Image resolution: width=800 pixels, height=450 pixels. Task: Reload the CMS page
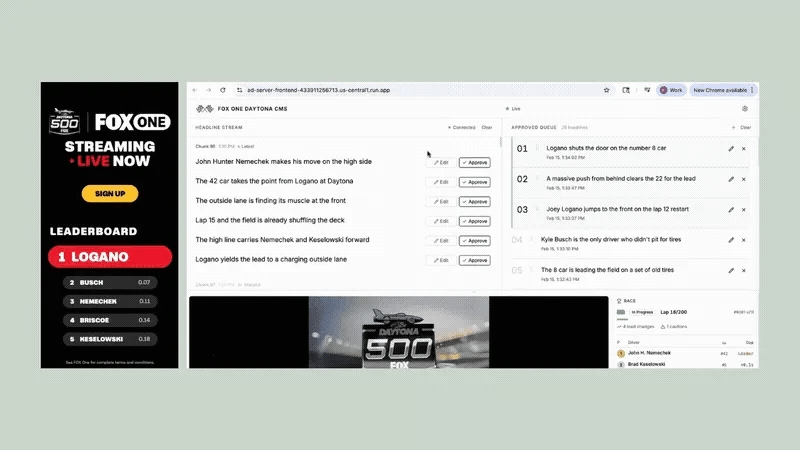point(222,90)
